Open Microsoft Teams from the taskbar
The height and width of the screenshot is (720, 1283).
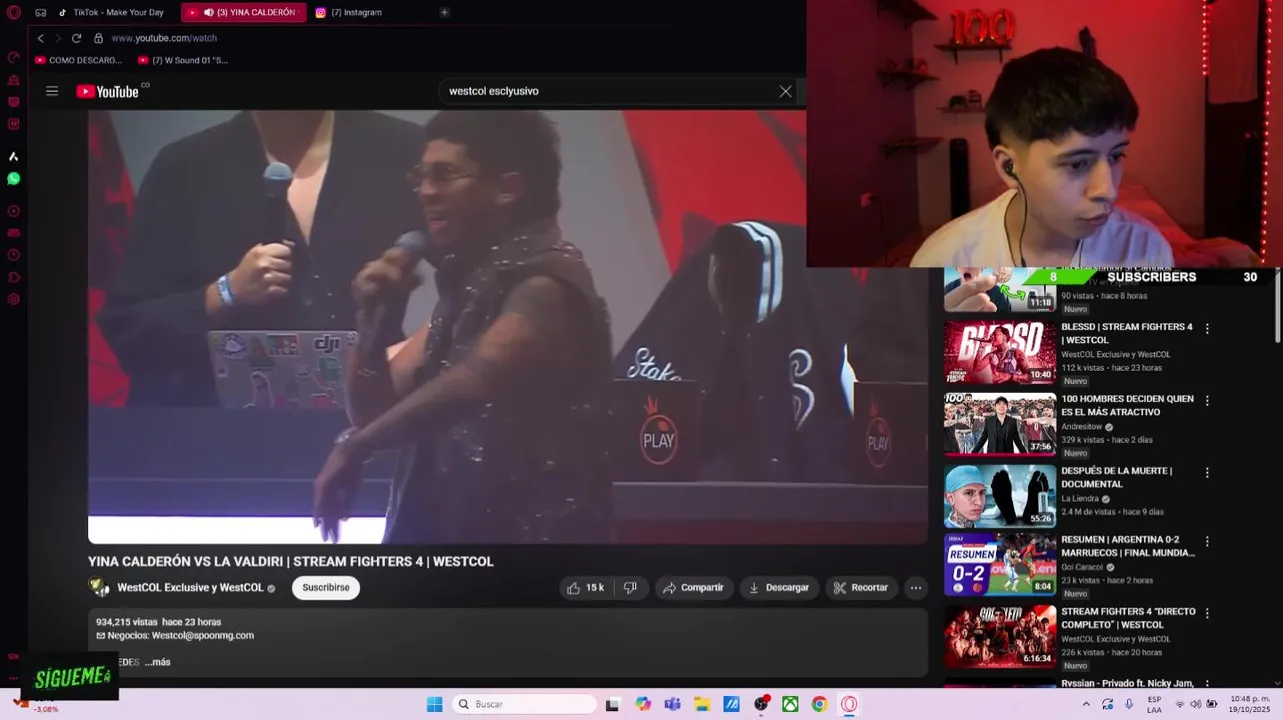672,704
